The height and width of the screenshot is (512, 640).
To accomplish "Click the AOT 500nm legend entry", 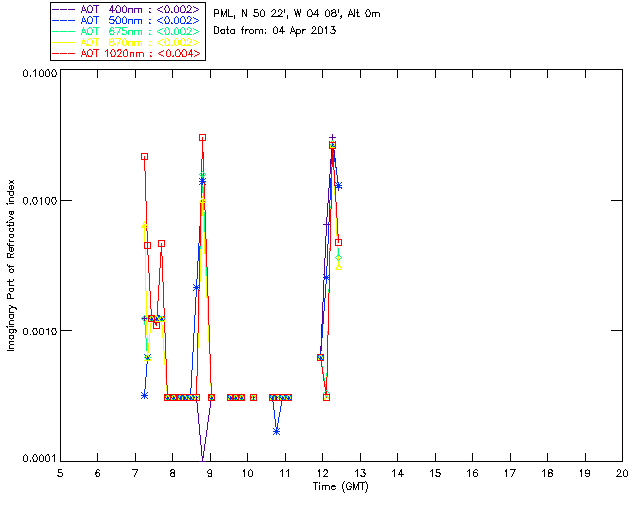I will coord(127,20).
